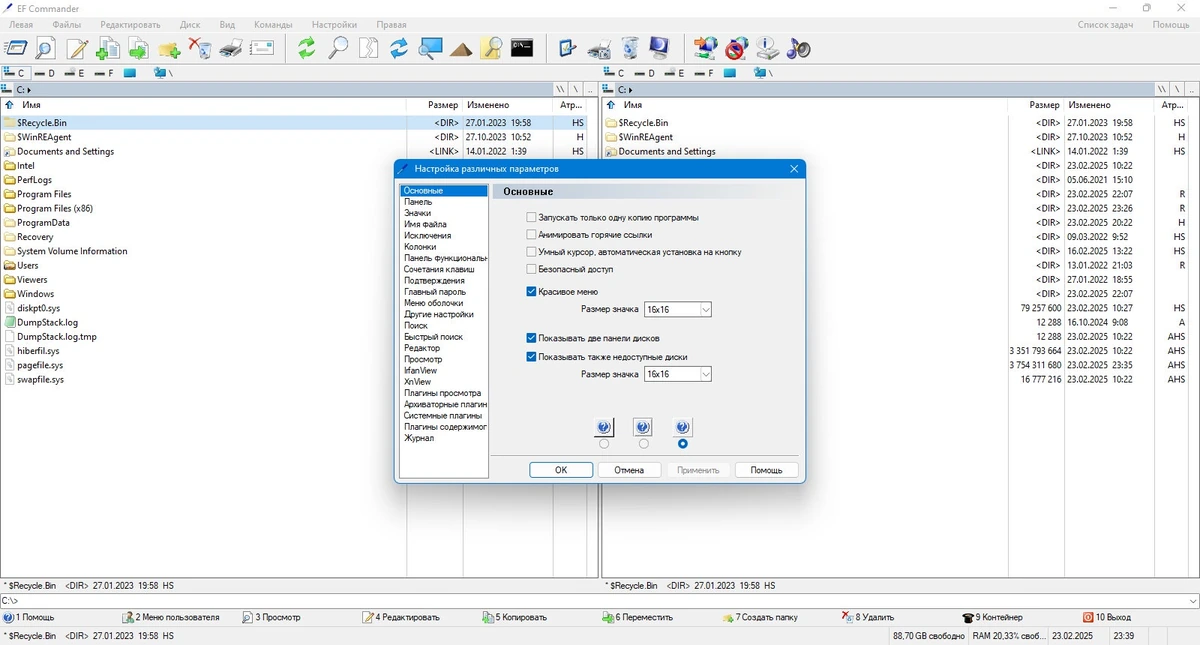Image resolution: width=1200 pixels, height=645 pixels.
Task: Click the Edit file pencil toolbar icon
Action: click(77, 47)
